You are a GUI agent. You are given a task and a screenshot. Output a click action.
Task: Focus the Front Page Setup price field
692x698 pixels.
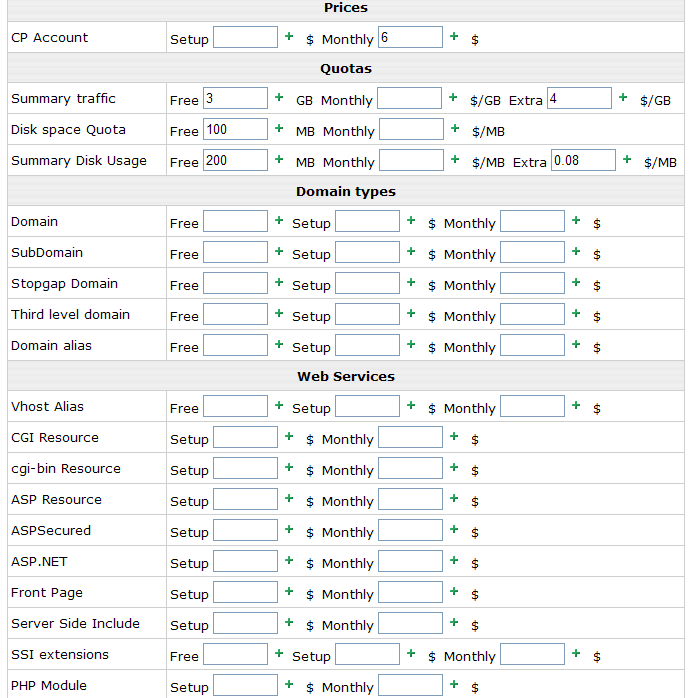[245, 592]
